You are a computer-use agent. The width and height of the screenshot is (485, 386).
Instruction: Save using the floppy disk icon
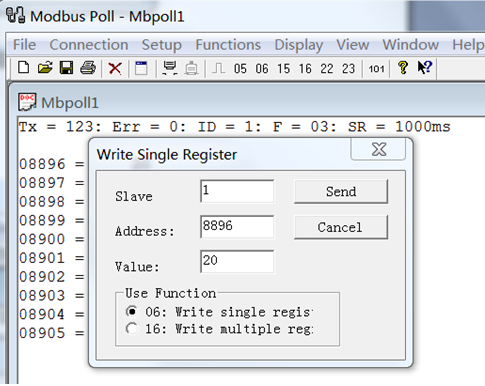pos(66,68)
